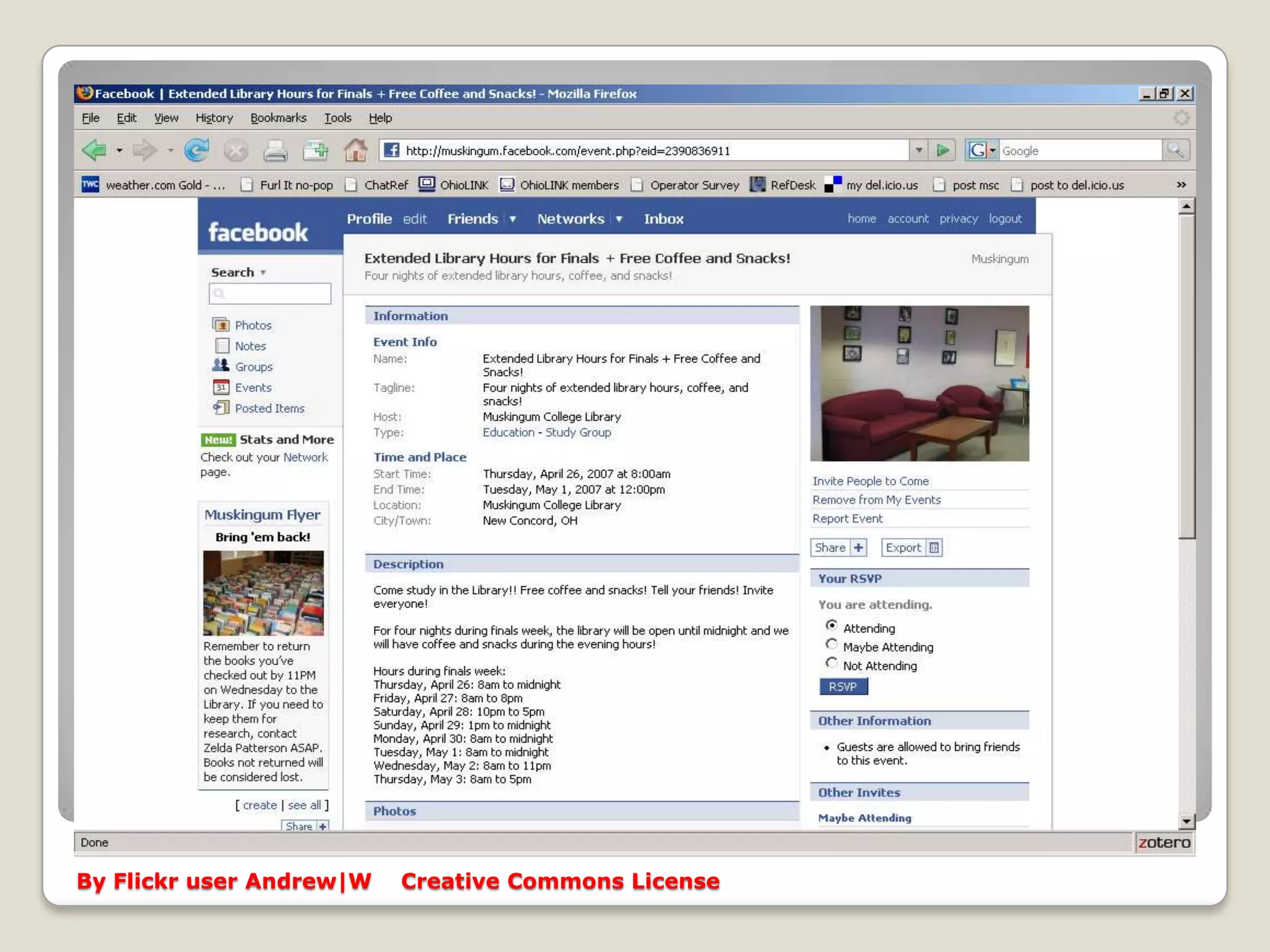Open the Bookmarks menu
The width and height of the screenshot is (1270, 952).
click(x=278, y=118)
